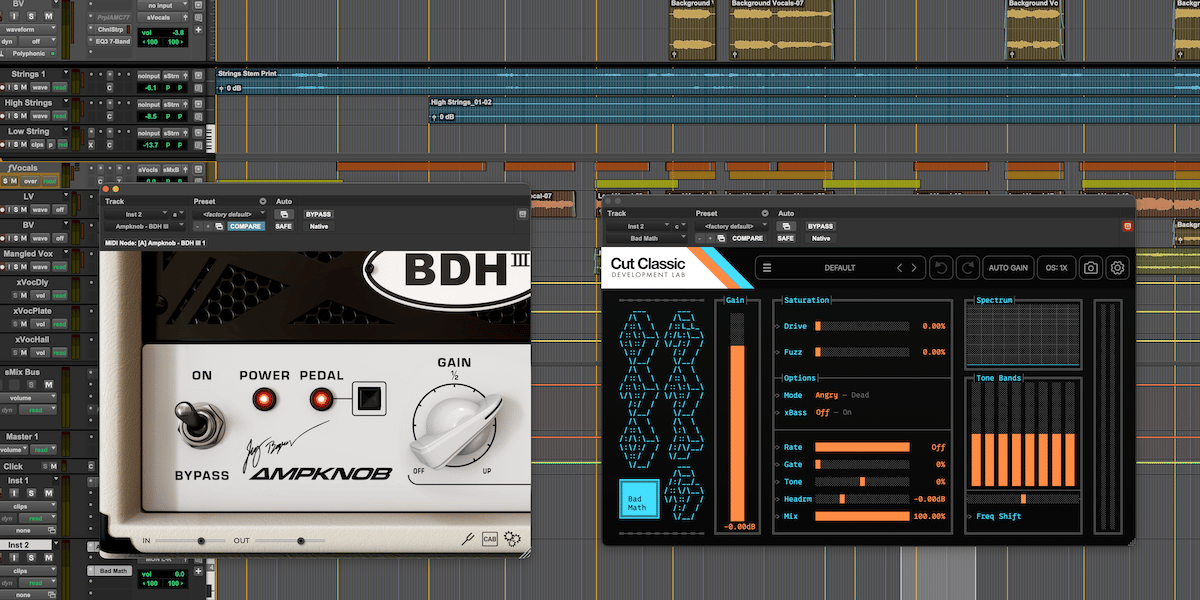Click the Bad Math insert on Inst 2 track
The width and height of the screenshot is (1200, 600).
[114, 571]
